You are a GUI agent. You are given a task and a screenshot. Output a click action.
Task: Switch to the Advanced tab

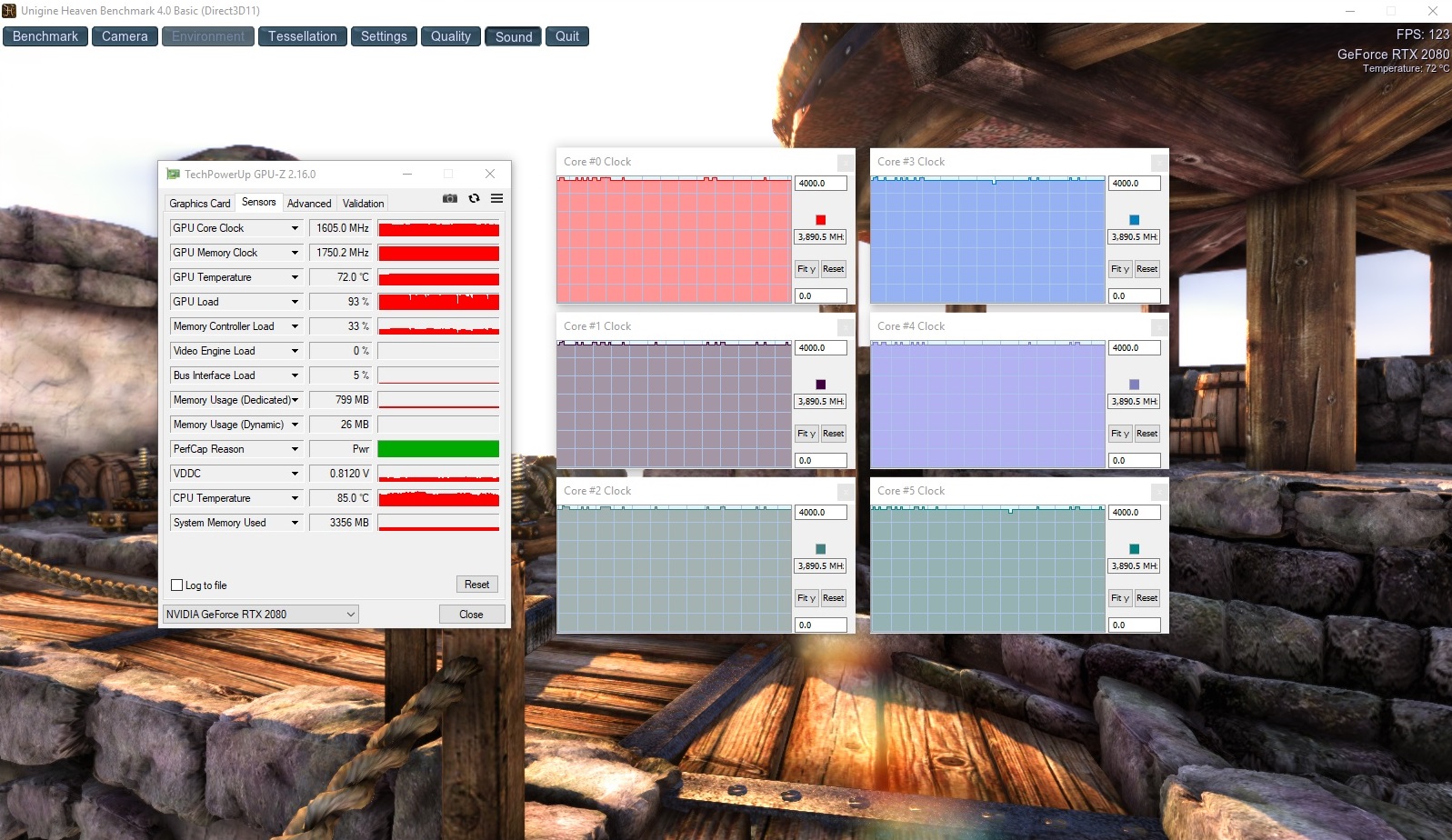click(x=309, y=204)
